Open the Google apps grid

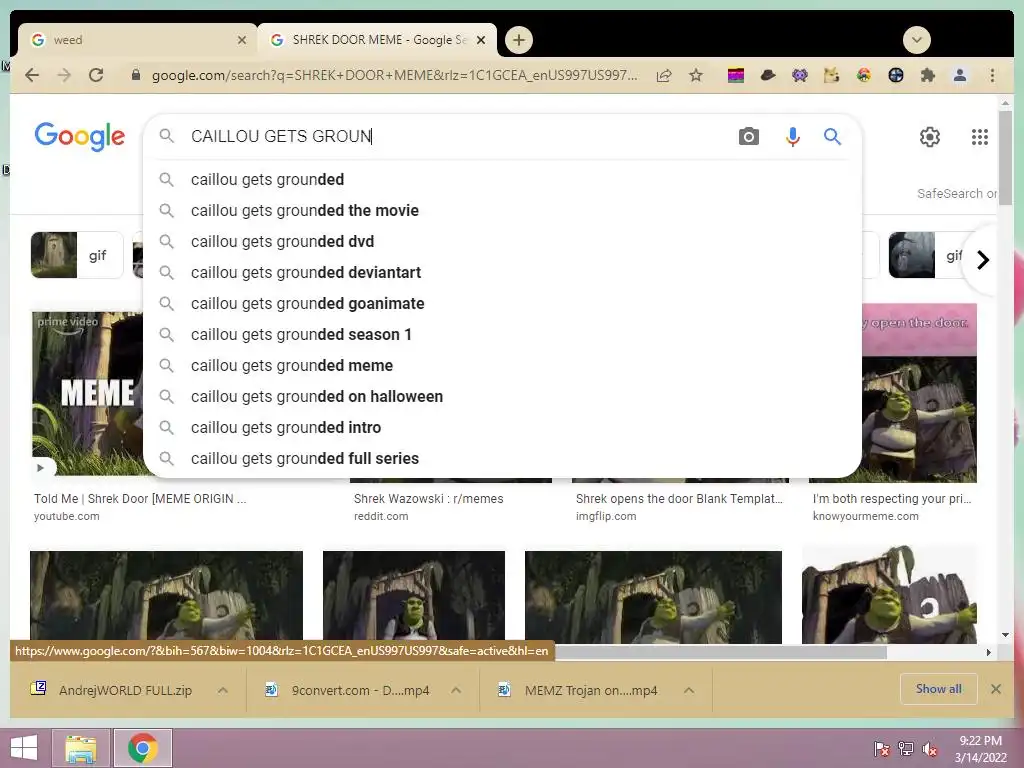(x=980, y=137)
